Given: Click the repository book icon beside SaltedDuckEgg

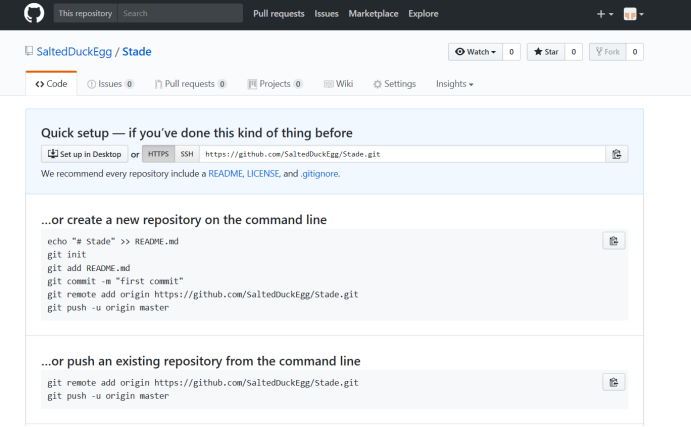Looking at the screenshot, I should coord(29,51).
